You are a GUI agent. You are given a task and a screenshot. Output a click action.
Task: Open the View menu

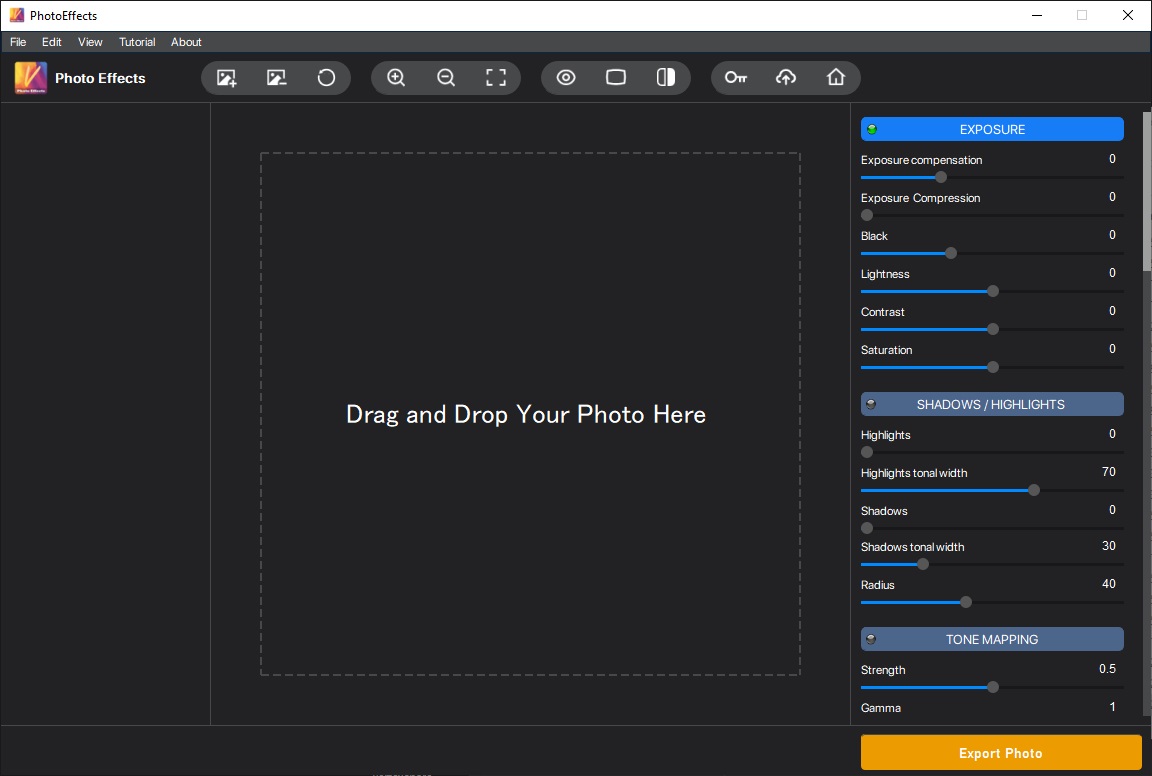[90, 42]
